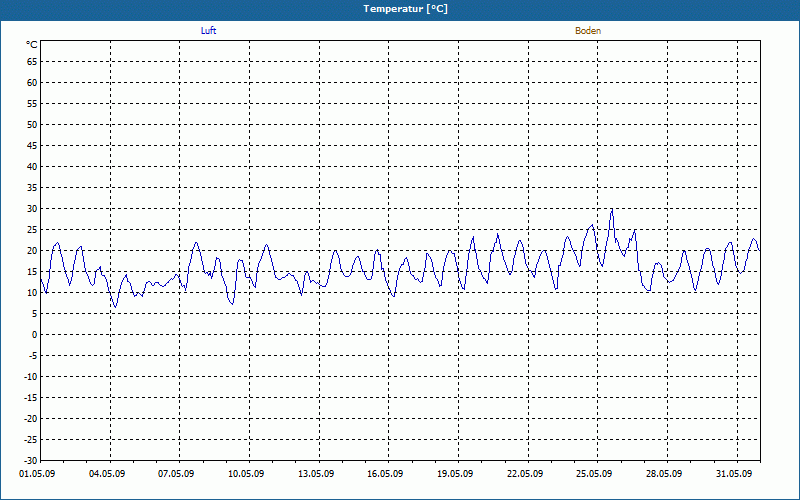The image size is (800, 500).
Task: Click the -25 y-axis value
Action: tap(31, 439)
